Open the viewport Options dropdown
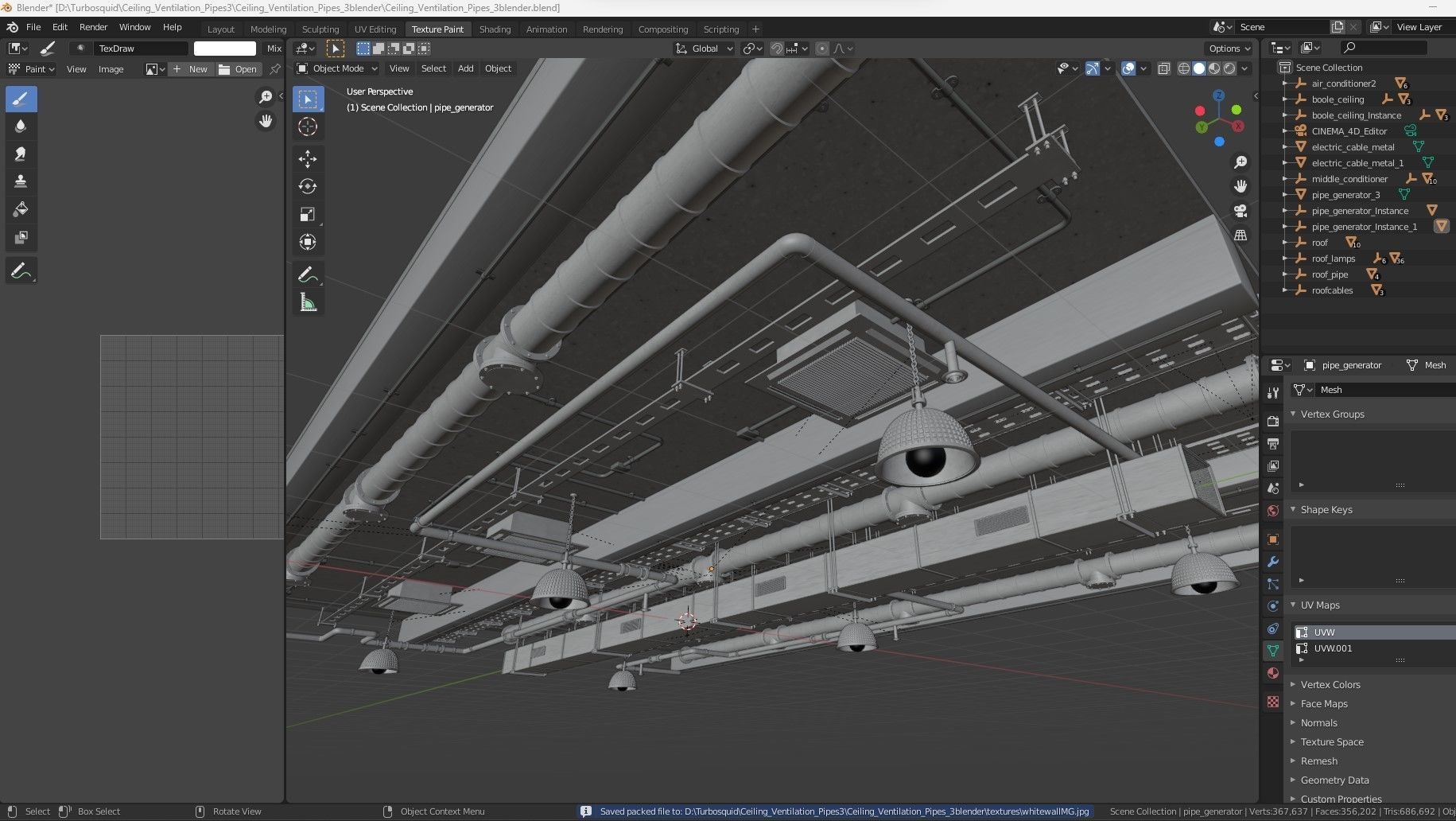This screenshot has width=1456, height=821. [1229, 49]
